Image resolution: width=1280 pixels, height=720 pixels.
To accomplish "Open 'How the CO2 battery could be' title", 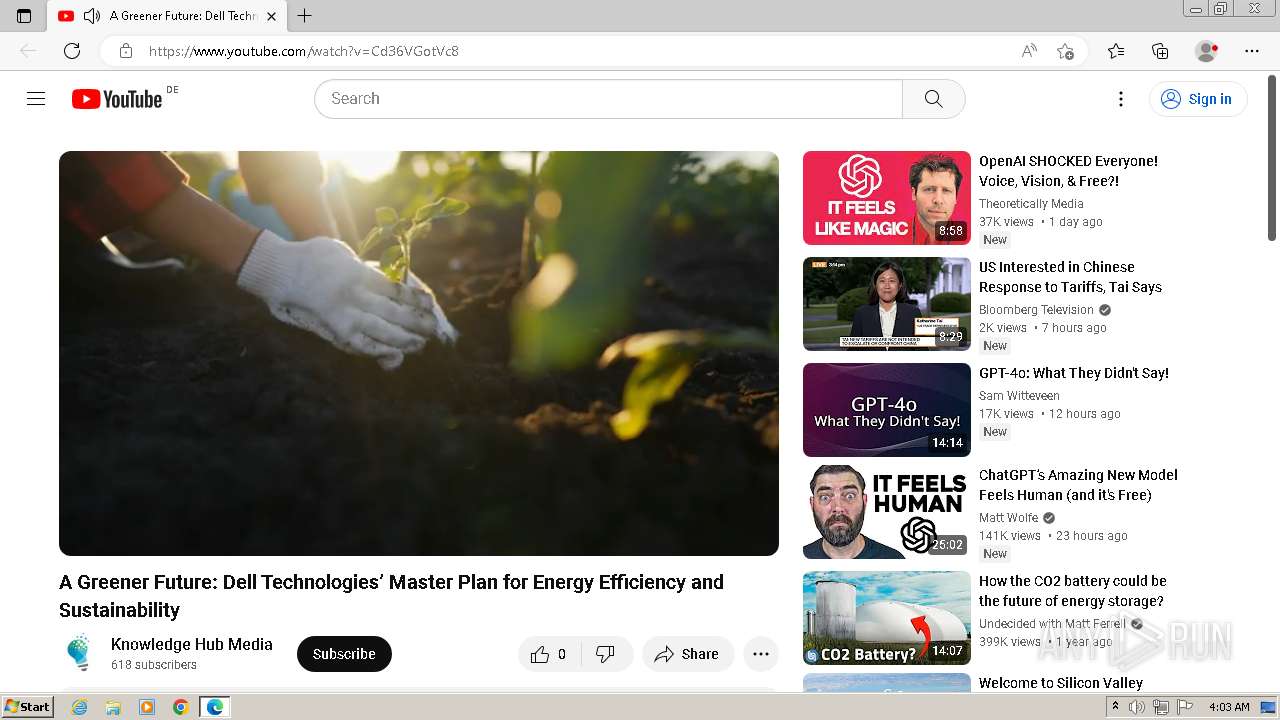I will (x=1073, y=591).
